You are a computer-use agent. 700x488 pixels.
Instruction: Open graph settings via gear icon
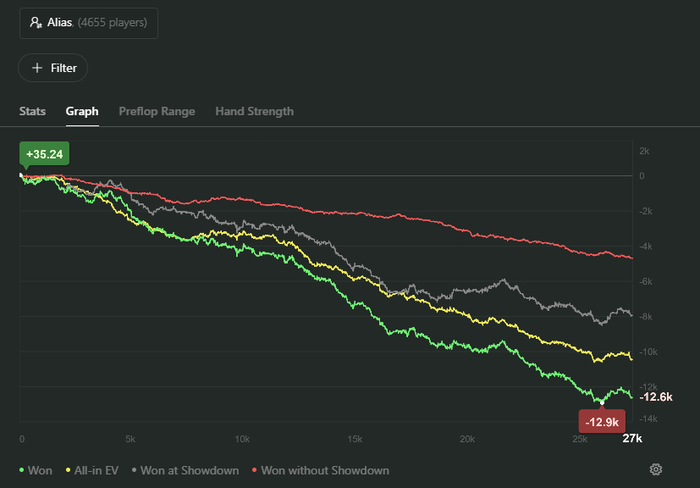click(x=656, y=470)
